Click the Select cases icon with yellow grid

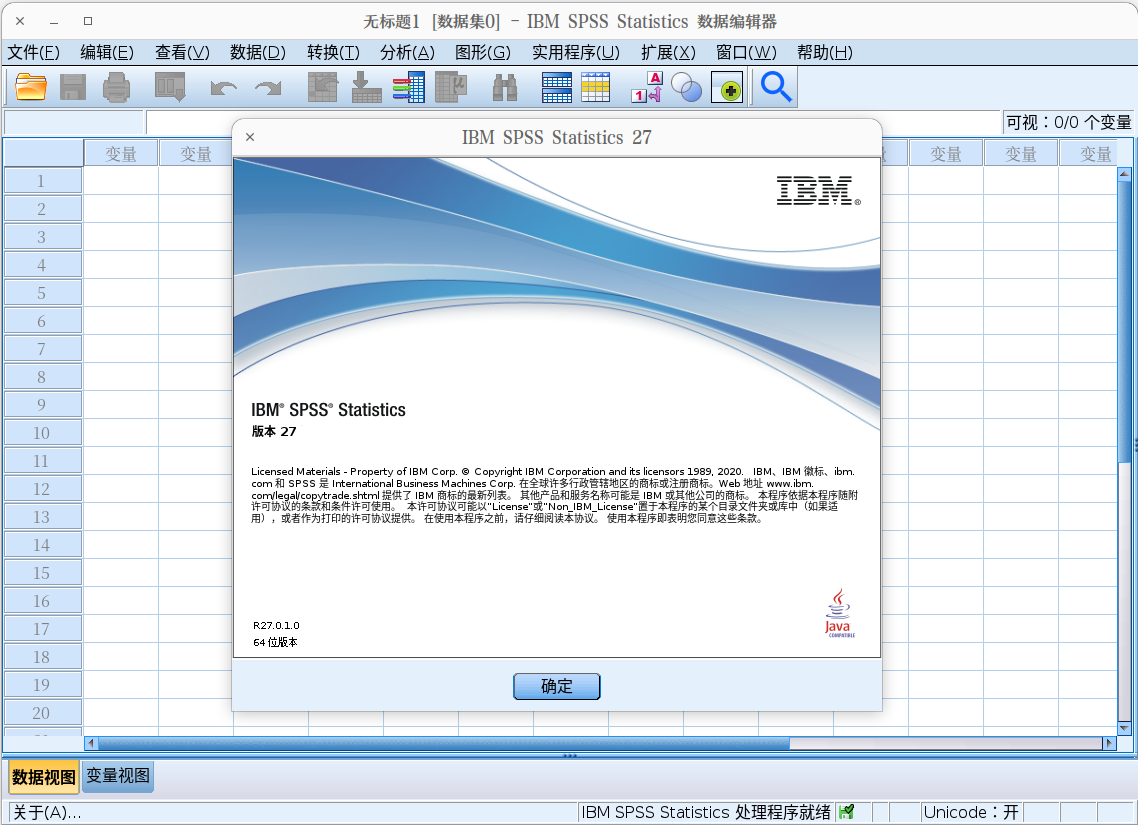(x=595, y=87)
